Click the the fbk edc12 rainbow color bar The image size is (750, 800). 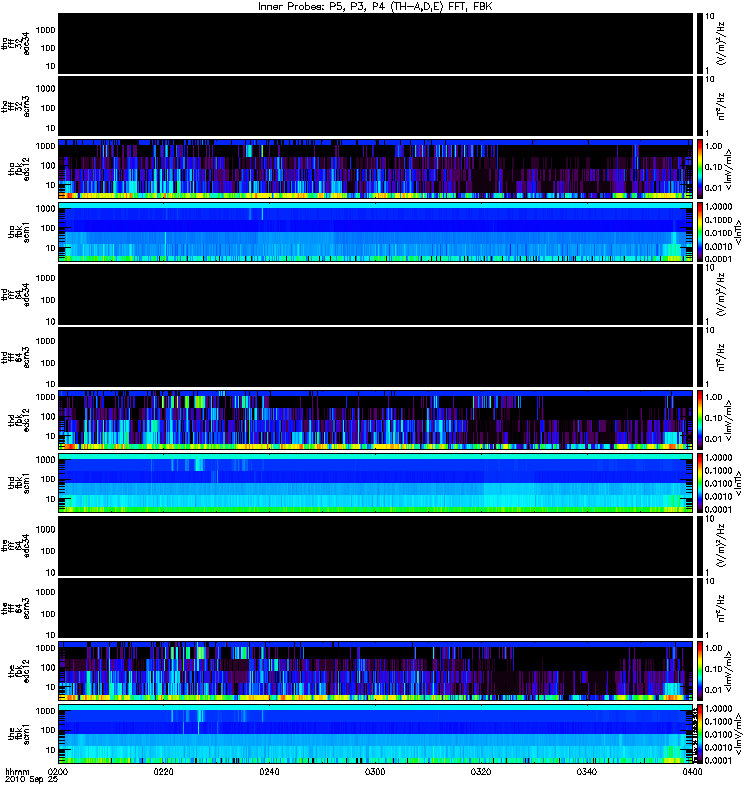click(700, 670)
